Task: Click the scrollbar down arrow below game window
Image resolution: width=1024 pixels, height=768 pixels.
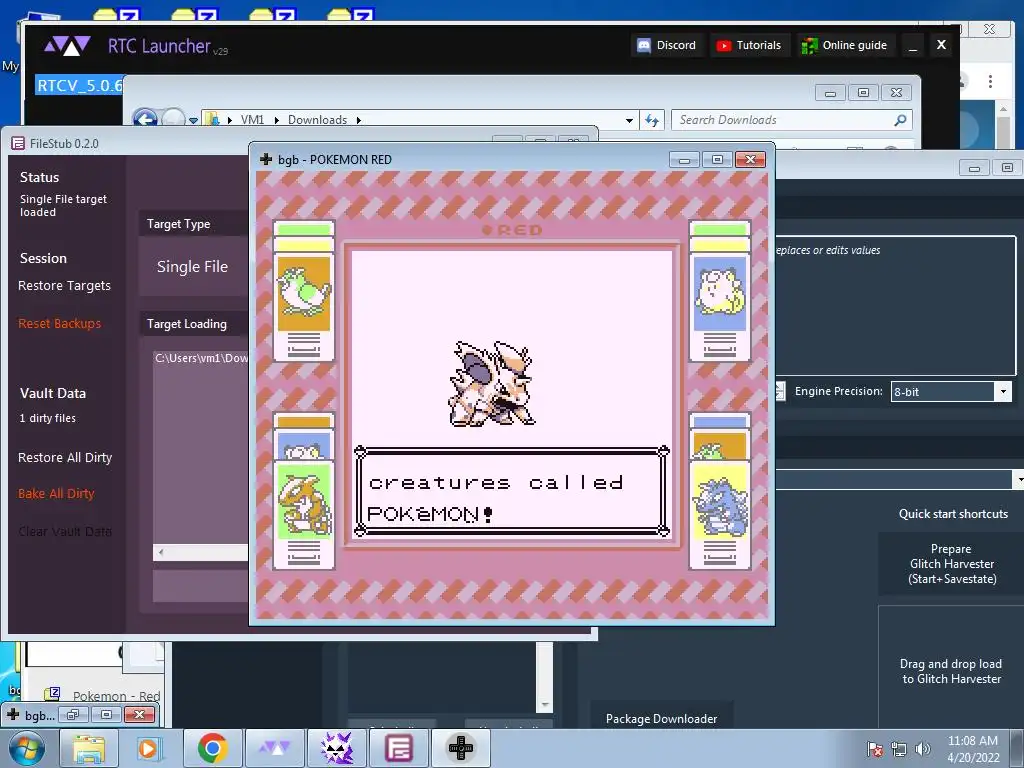Action: click(x=545, y=705)
